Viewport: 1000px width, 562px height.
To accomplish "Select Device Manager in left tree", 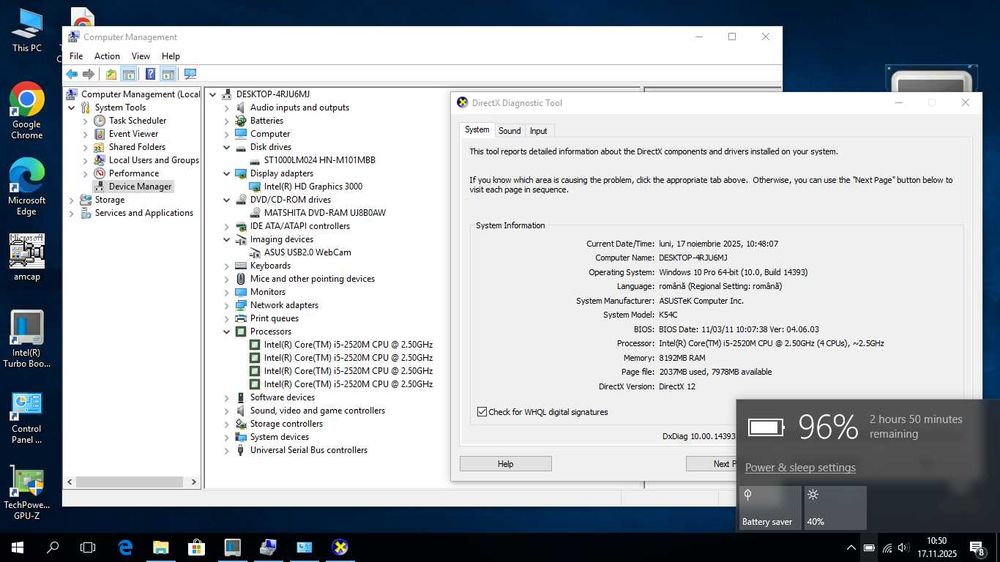I will click(140, 187).
